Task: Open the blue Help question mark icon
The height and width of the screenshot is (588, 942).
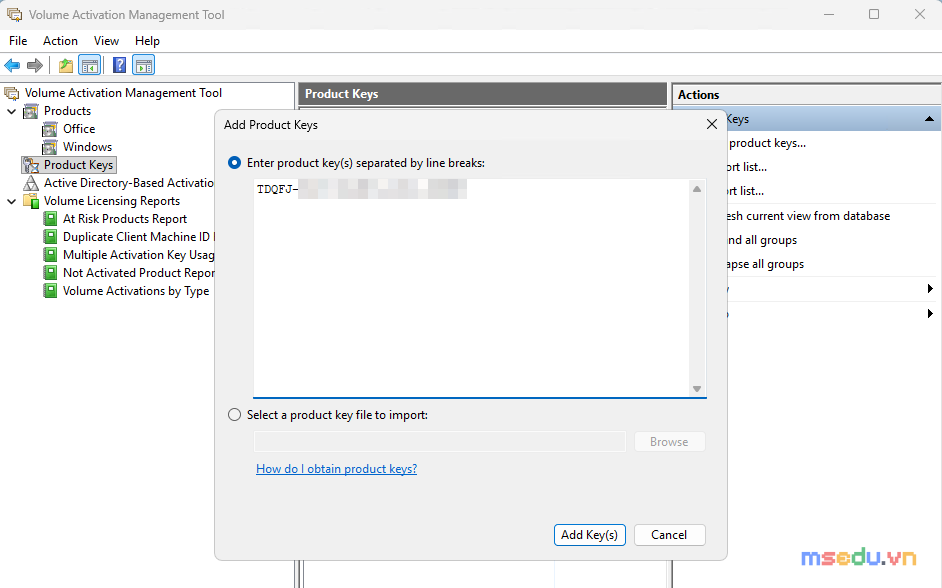Action: point(120,65)
